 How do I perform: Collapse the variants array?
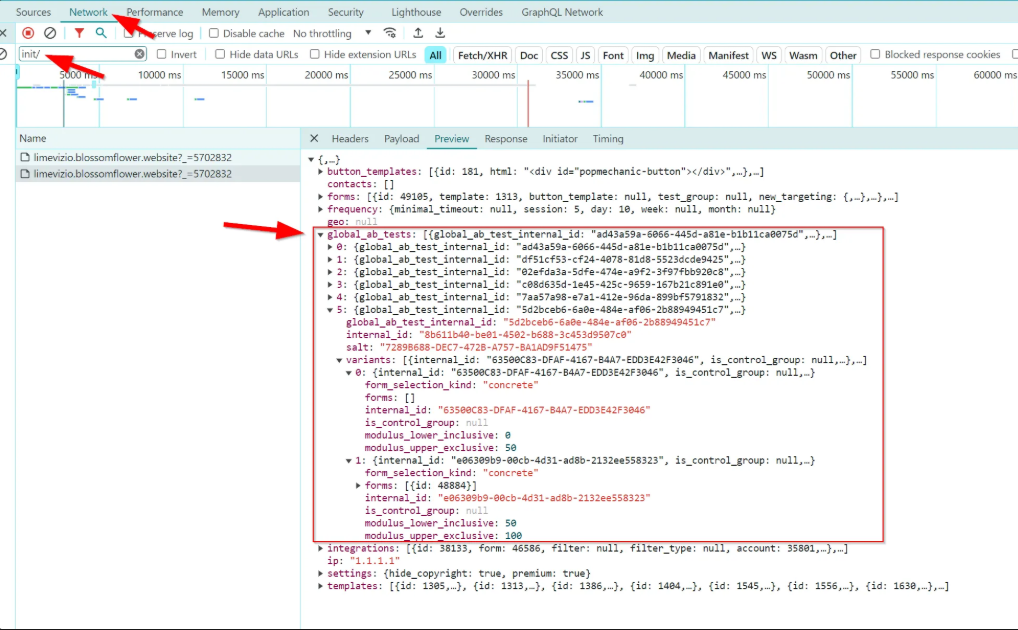point(340,360)
